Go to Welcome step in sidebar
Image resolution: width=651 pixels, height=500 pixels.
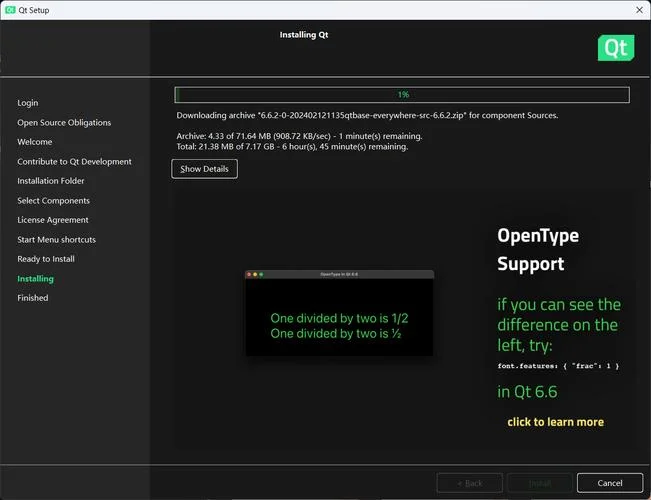pos(34,142)
